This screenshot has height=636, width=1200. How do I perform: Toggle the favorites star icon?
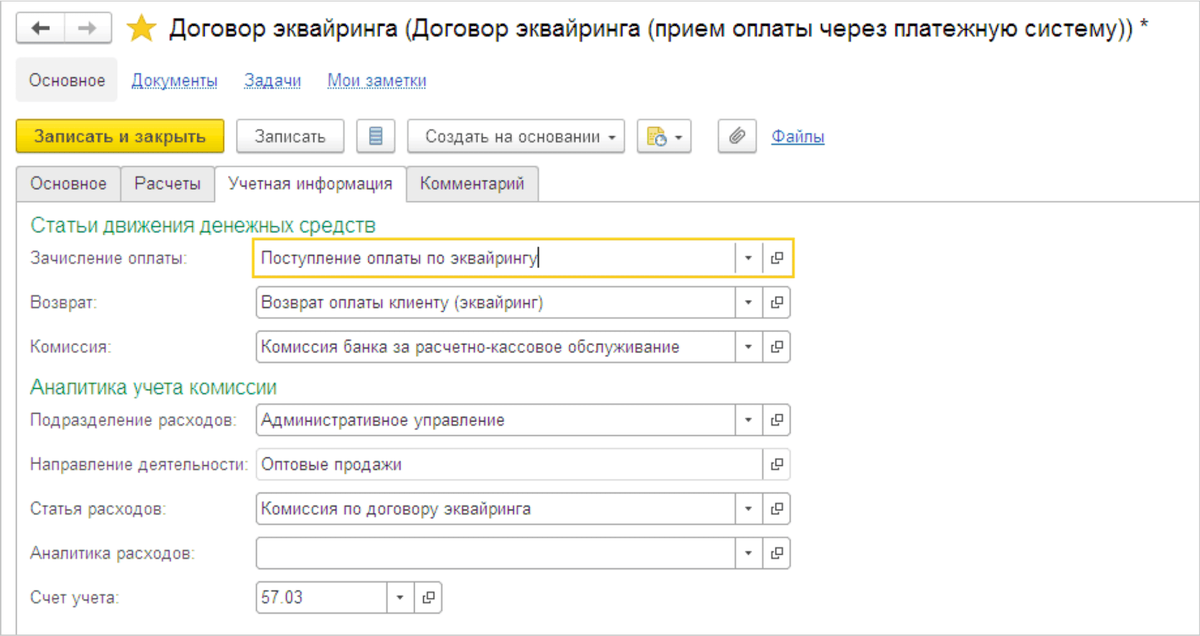[x=142, y=29]
